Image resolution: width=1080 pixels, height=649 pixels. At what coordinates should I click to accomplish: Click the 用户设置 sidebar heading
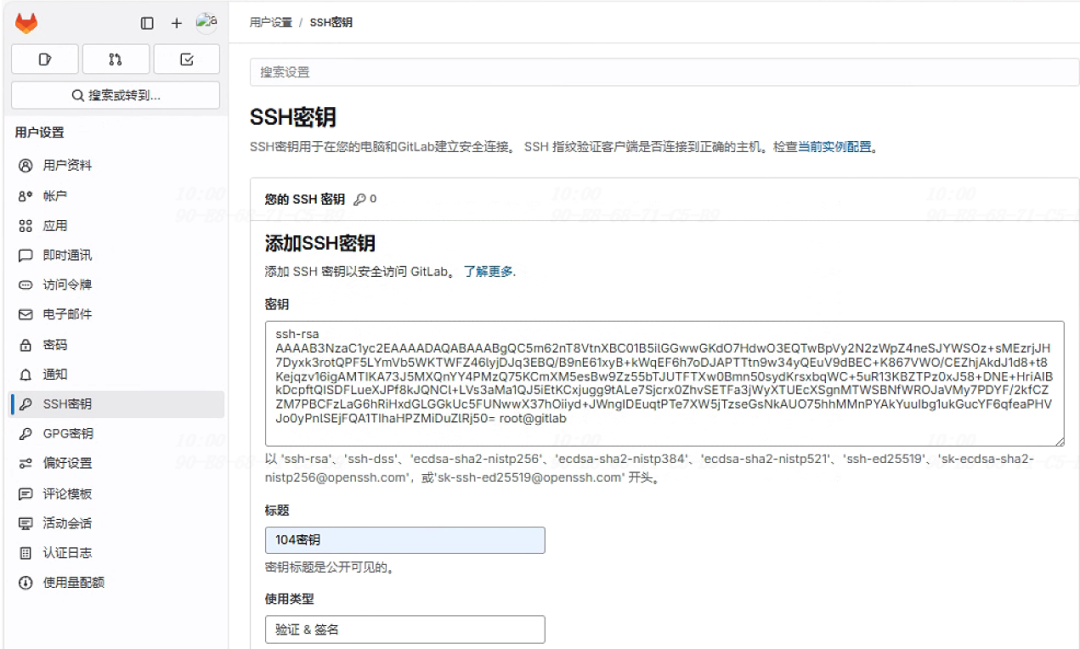39,132
